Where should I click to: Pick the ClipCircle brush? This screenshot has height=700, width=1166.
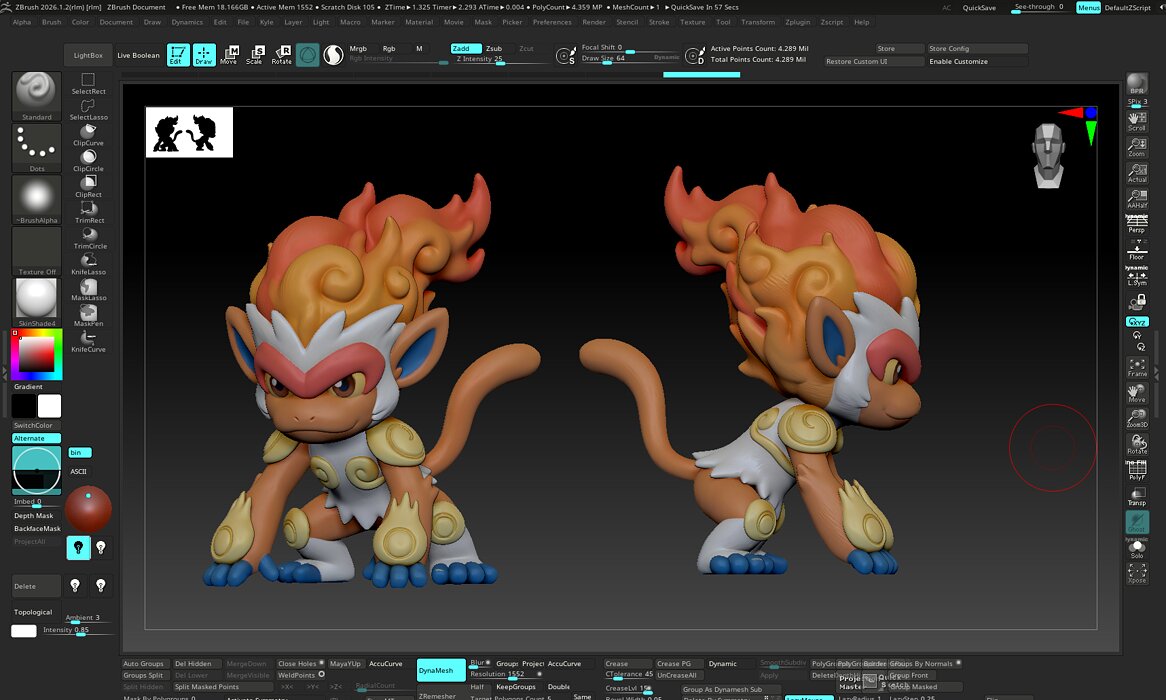coord(88,161)
